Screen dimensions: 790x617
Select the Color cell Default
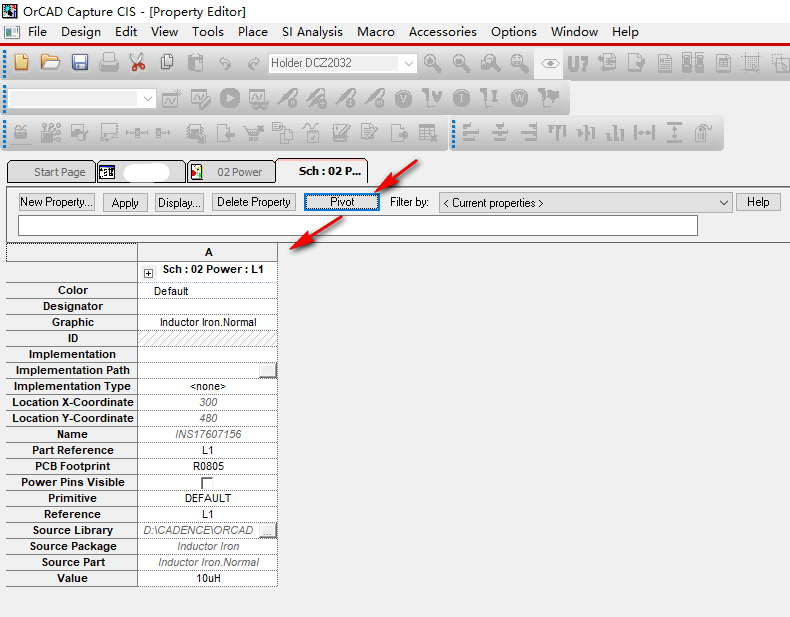pos(208,291)
